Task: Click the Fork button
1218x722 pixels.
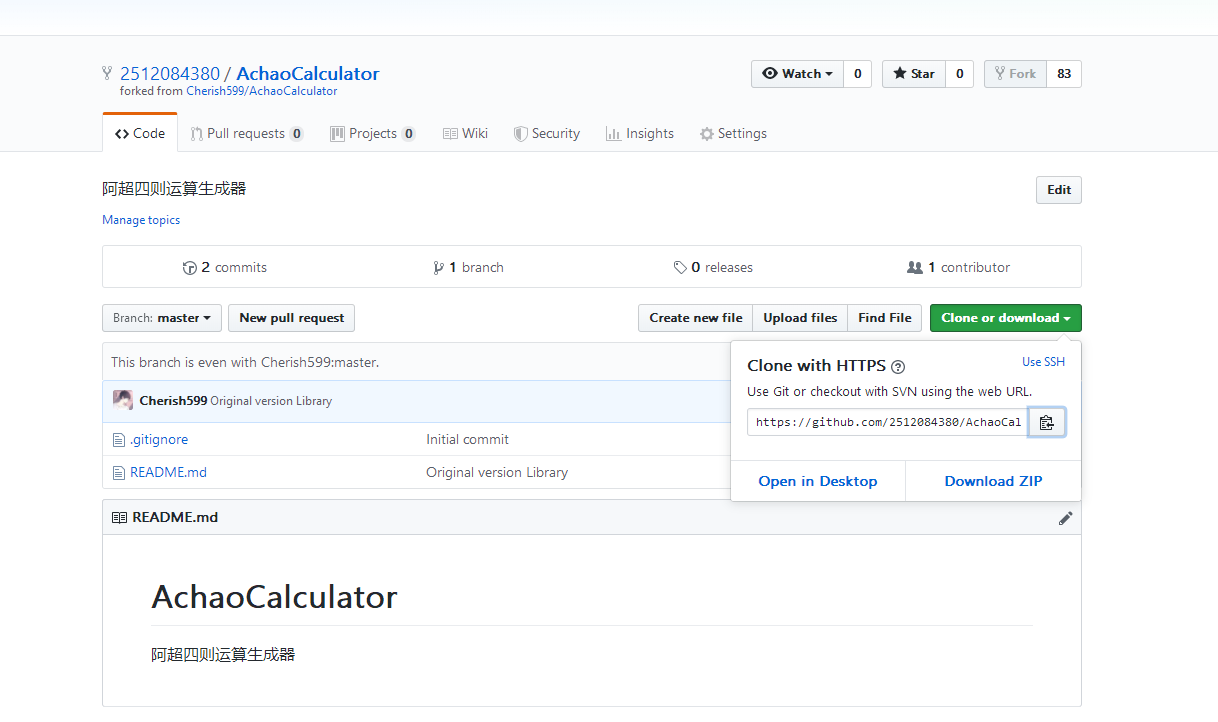Action: [x=1015, y=74]
